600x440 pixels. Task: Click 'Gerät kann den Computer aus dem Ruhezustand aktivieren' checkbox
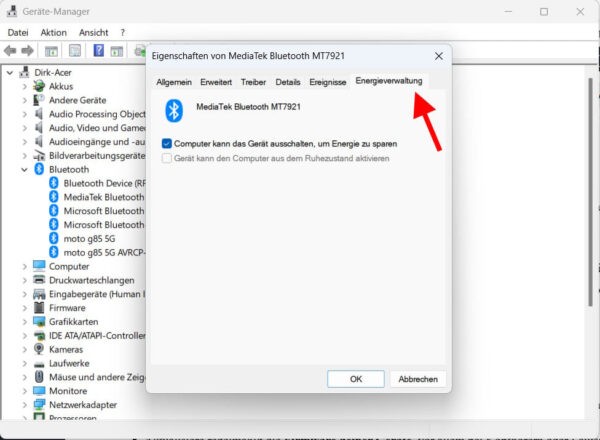click(166, 158)
